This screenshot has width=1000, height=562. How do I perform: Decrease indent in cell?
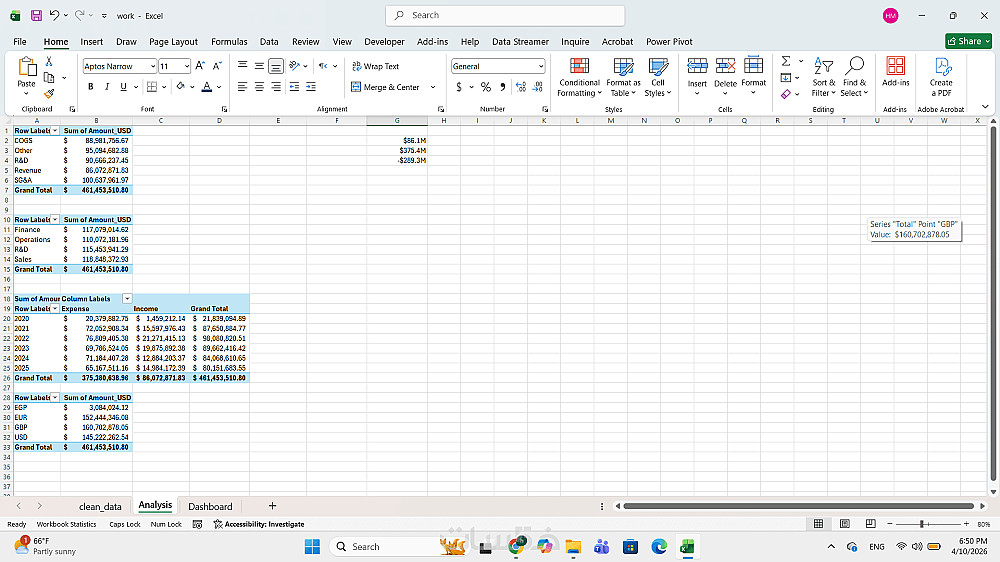(x=294, y=87)
